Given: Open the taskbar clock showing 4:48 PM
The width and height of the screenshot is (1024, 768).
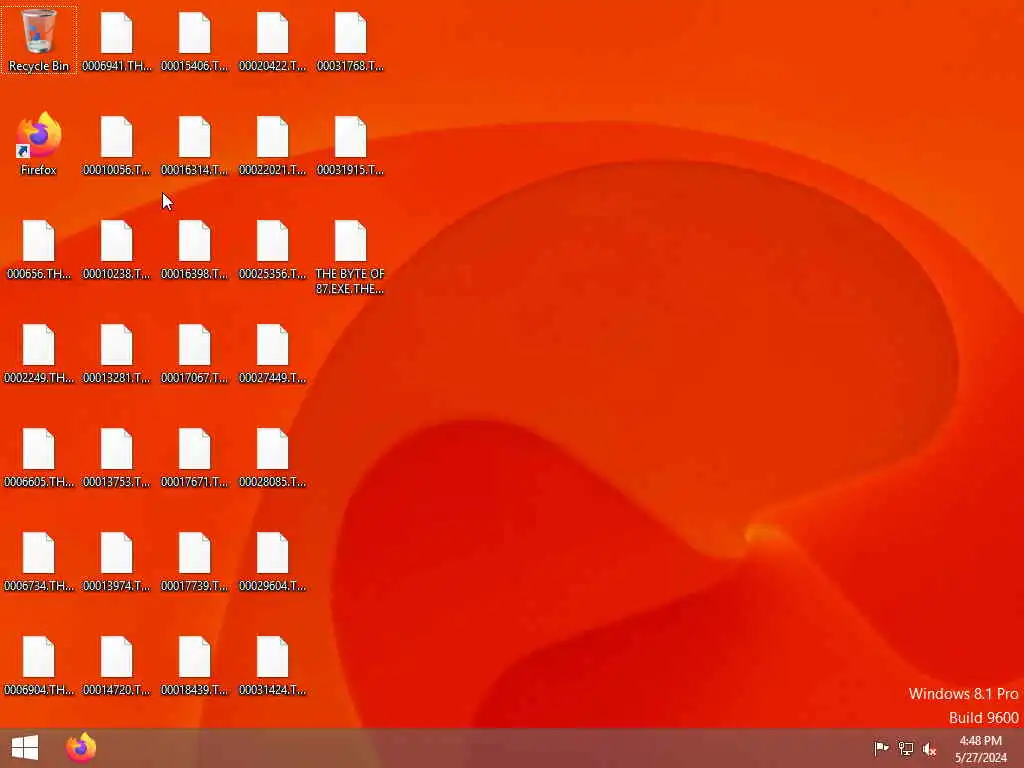Looking at the screenshot, I should [x=981, y=748].
